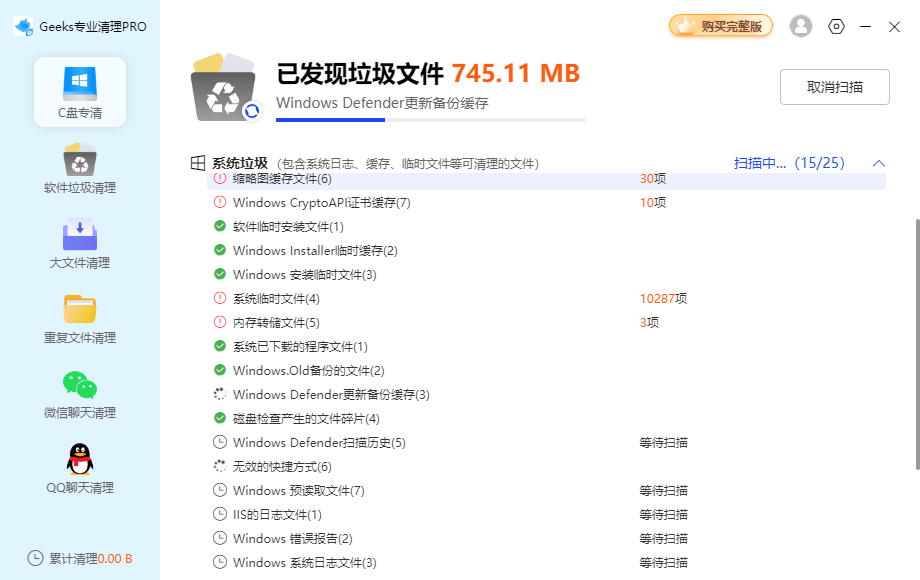Viewport: 920px width, 580px height.
Task: Click green check beside Windows.Old备份的文件
Action: click(x=219, y=370)
